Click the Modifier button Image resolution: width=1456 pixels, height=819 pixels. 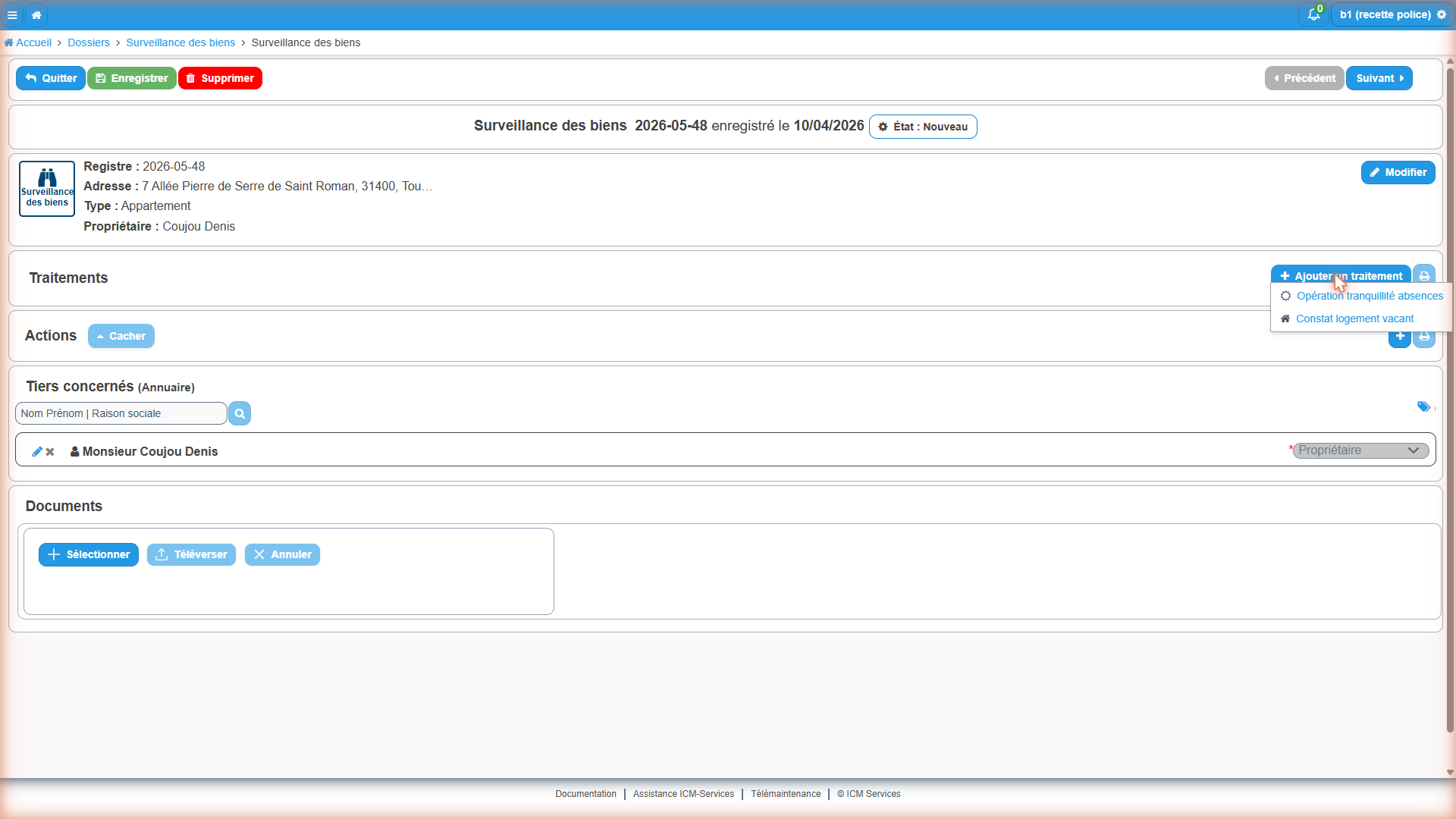pyautogui.click(x=1398, y=172)
